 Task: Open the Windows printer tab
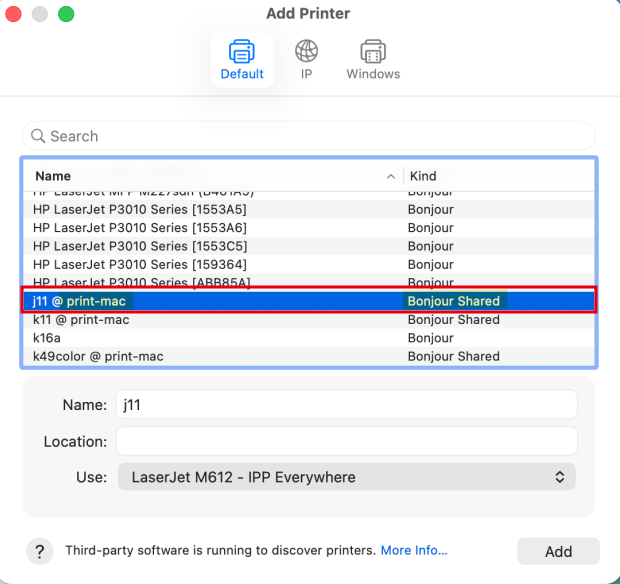[373, 60]
